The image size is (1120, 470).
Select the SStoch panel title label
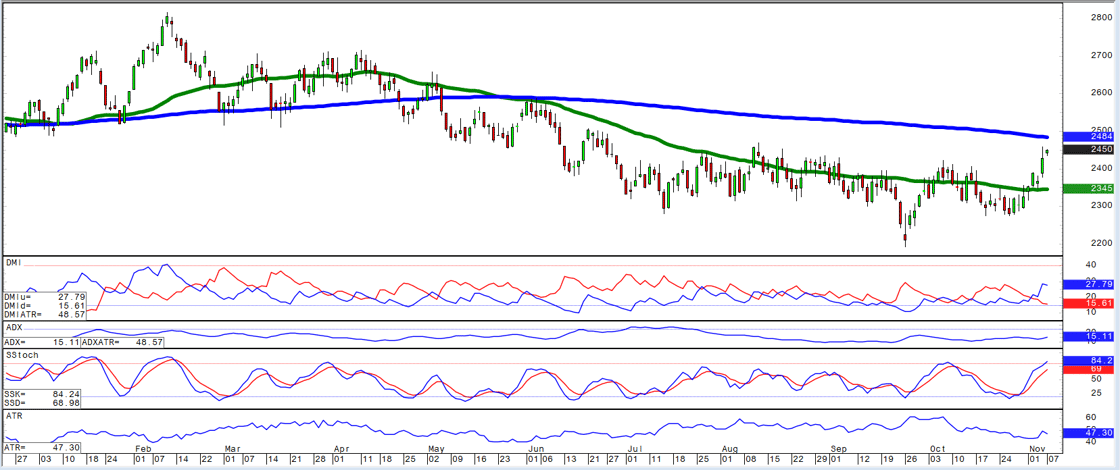pos(22,355)
